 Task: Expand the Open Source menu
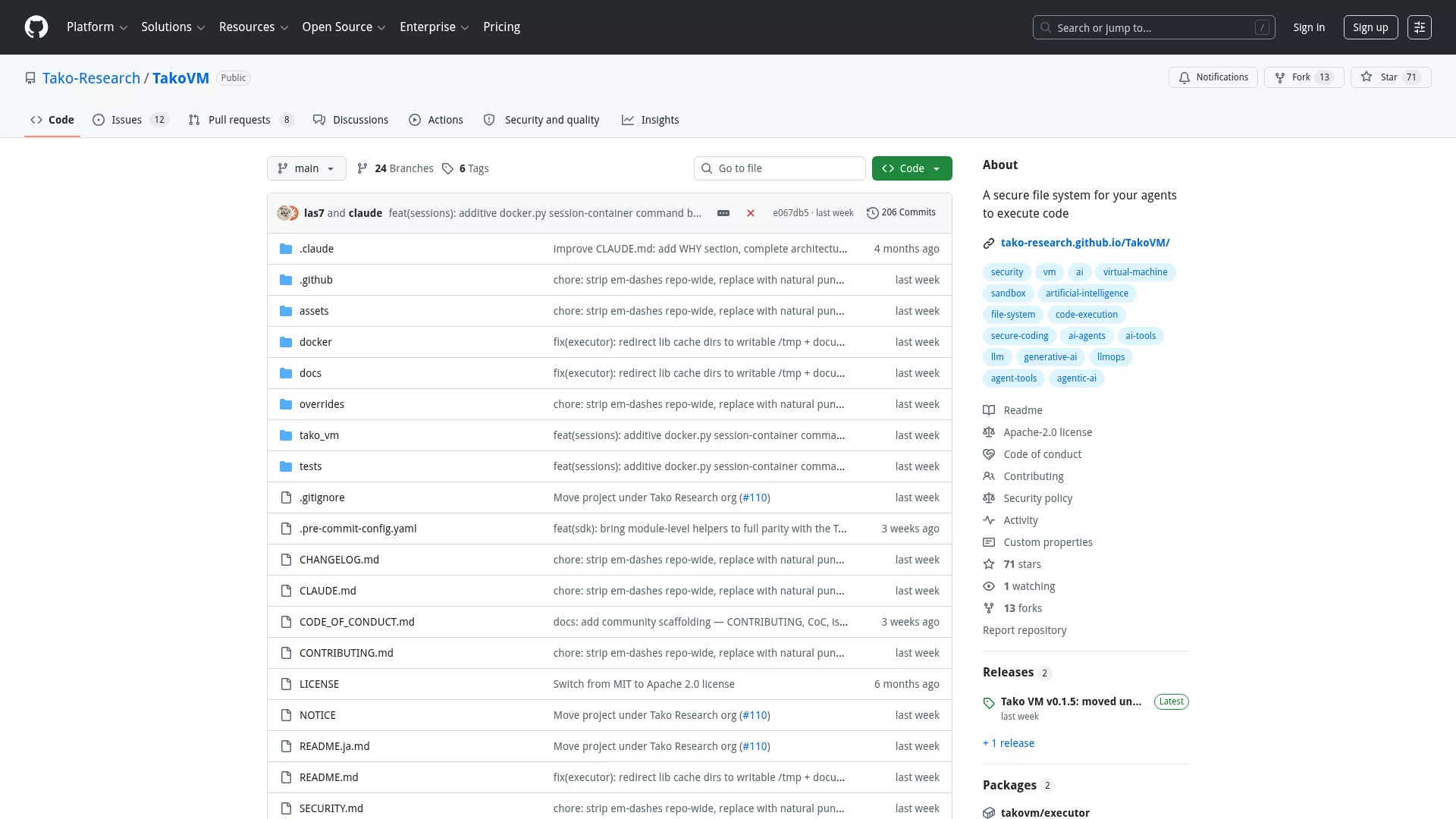click(344, 27)
